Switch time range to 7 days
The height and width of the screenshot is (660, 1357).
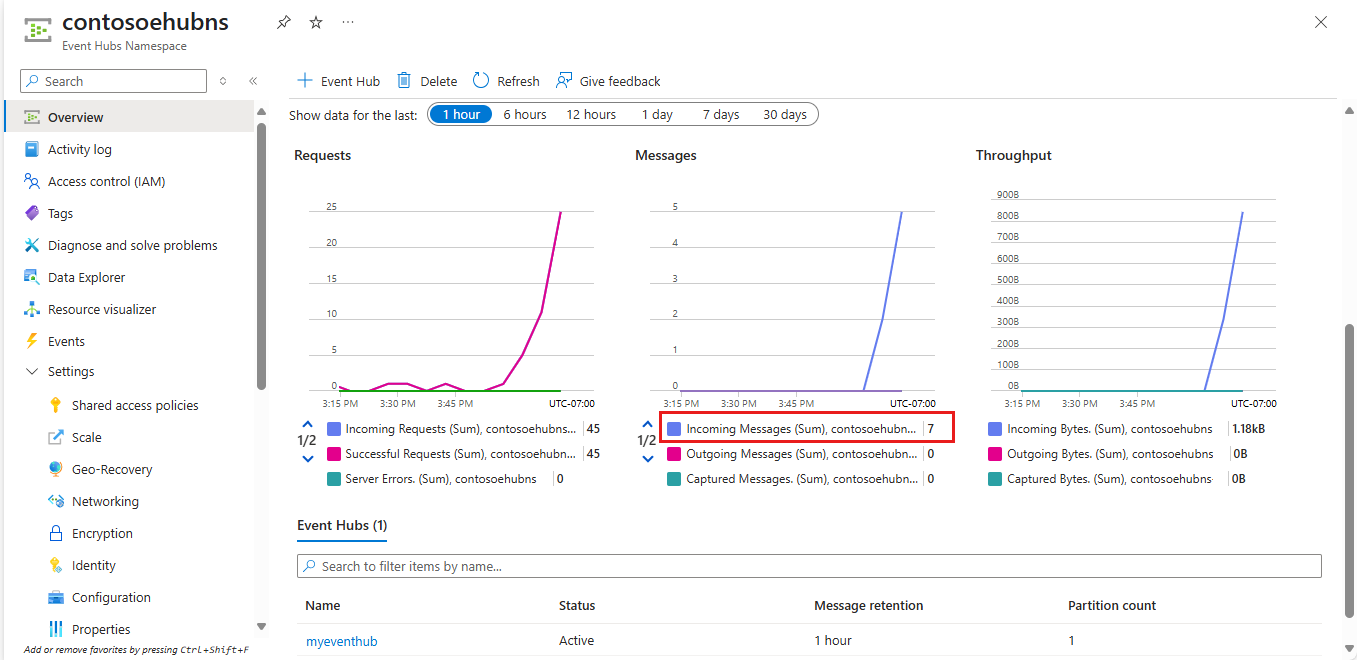click(x=720, y=114)
